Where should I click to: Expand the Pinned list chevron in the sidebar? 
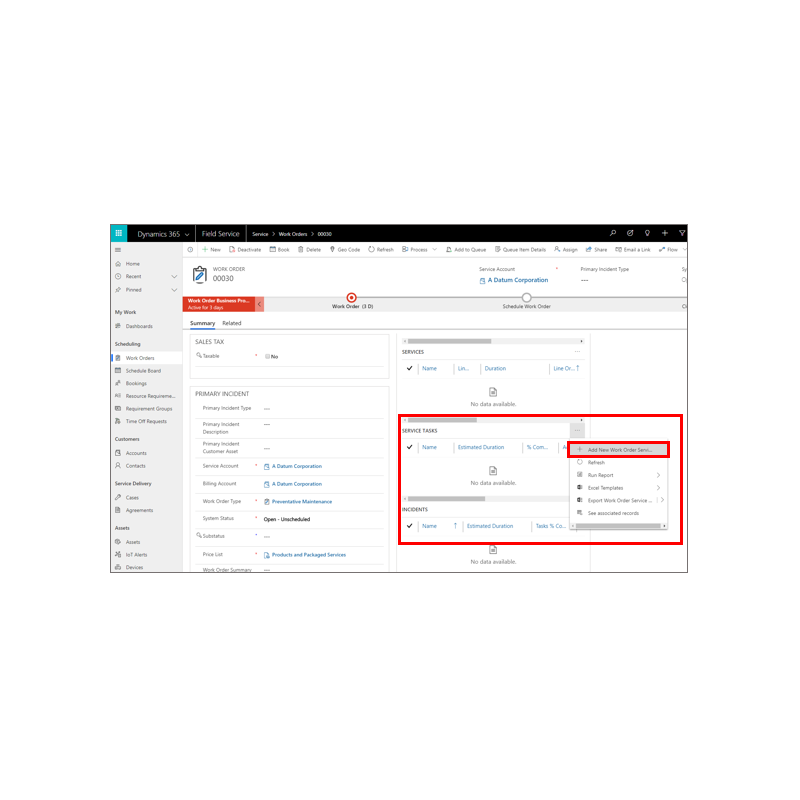click(x=174, y=290)
